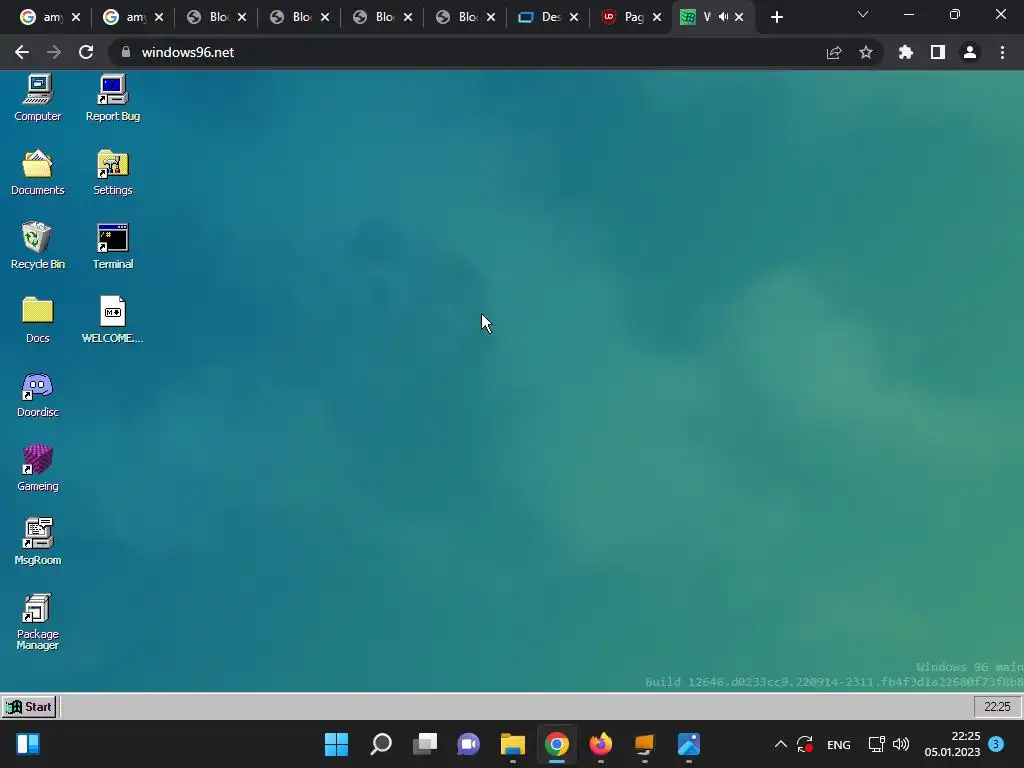Open the Photos app taskbar icon
Image resolution: width=1024 pixels, height=768 pixels.
688,744
